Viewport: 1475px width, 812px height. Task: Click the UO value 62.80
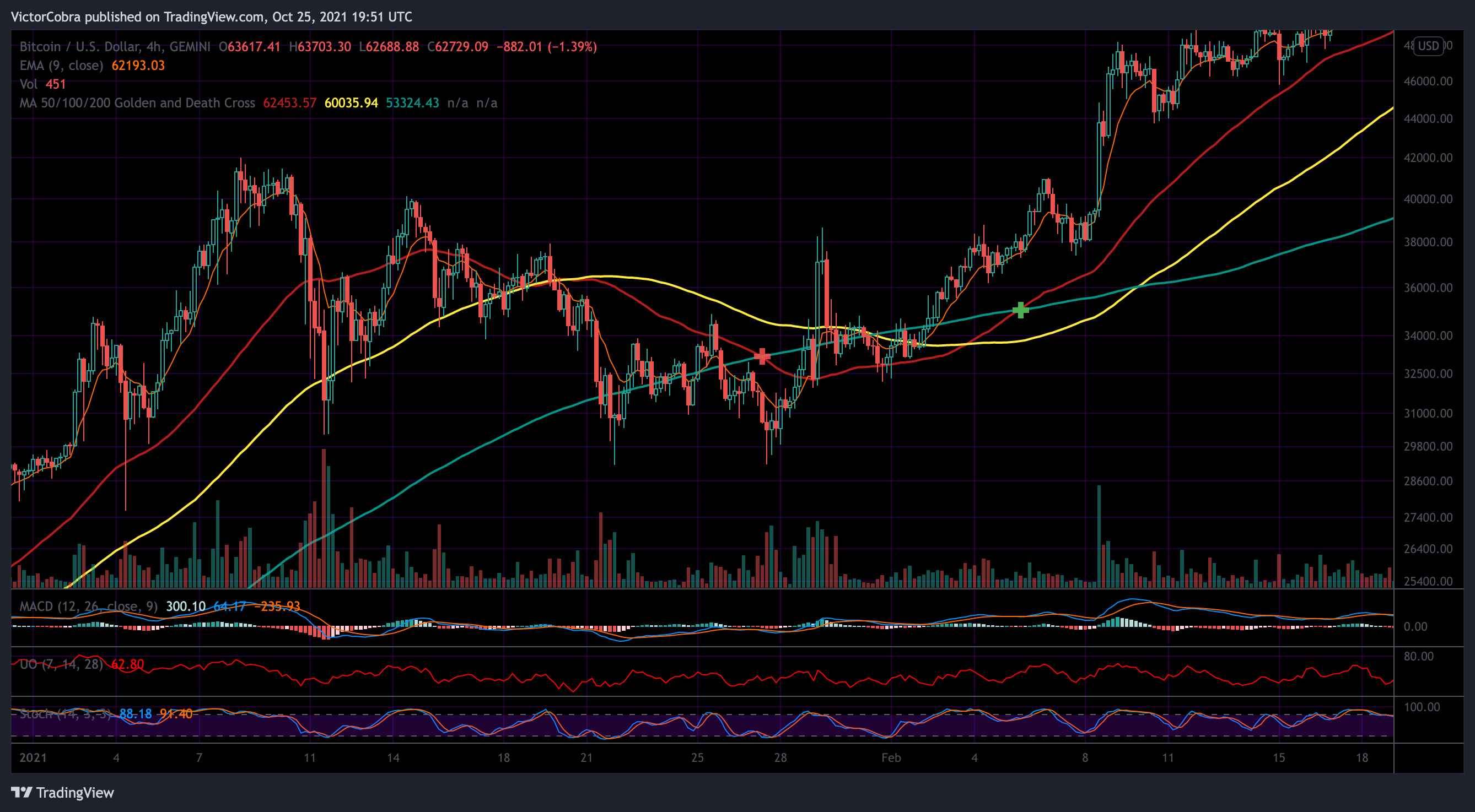pos(128,664)
